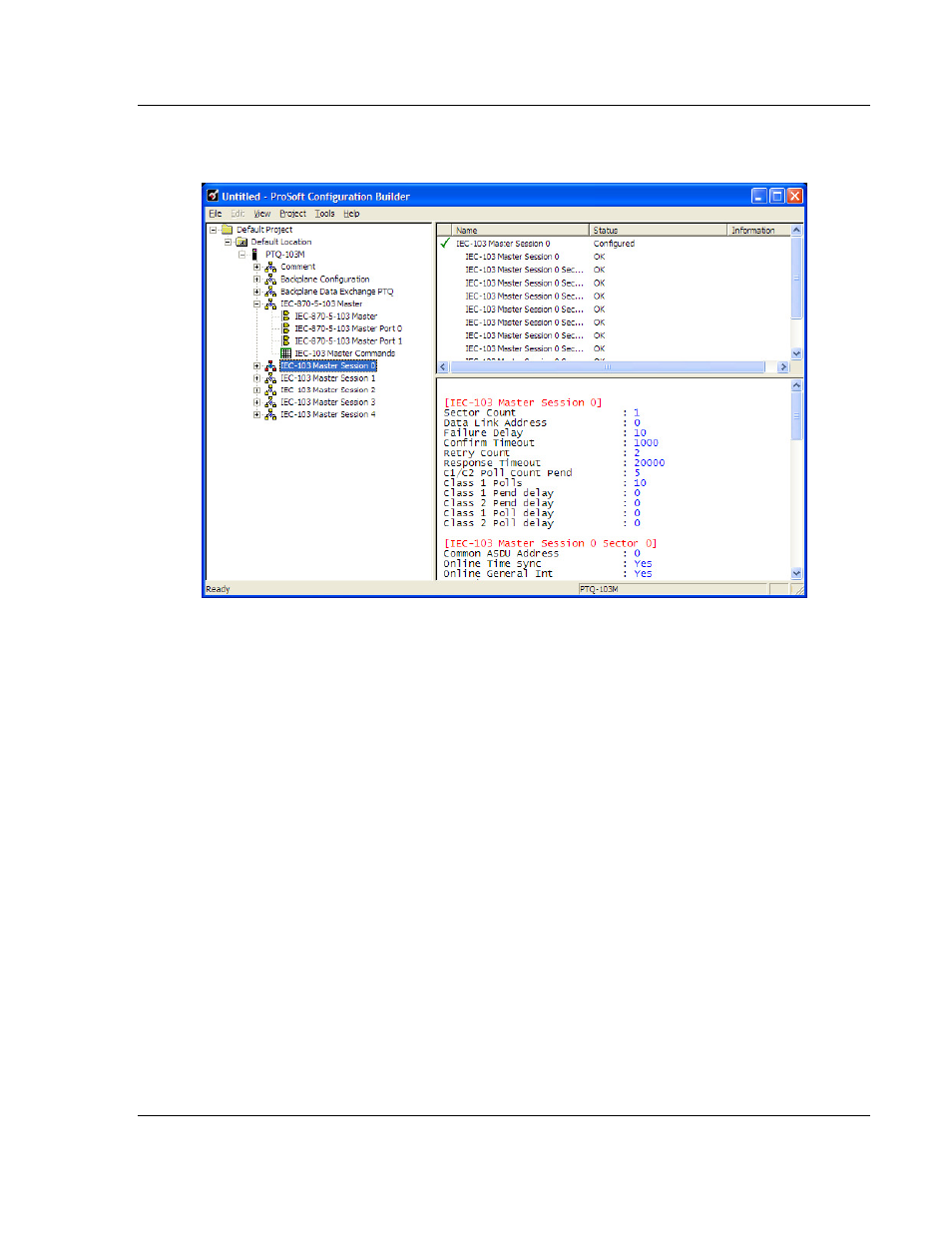Viewport: 952px width, 1233px height.
Task: Click the Configured status cell
Action: [x=614, y=244]
